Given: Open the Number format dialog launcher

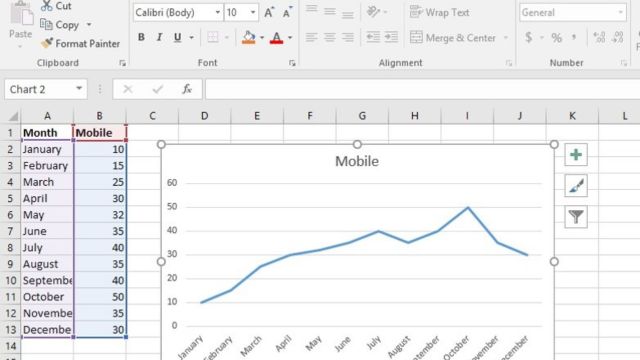Looking at the screenshot, I should tap(624, 63).
